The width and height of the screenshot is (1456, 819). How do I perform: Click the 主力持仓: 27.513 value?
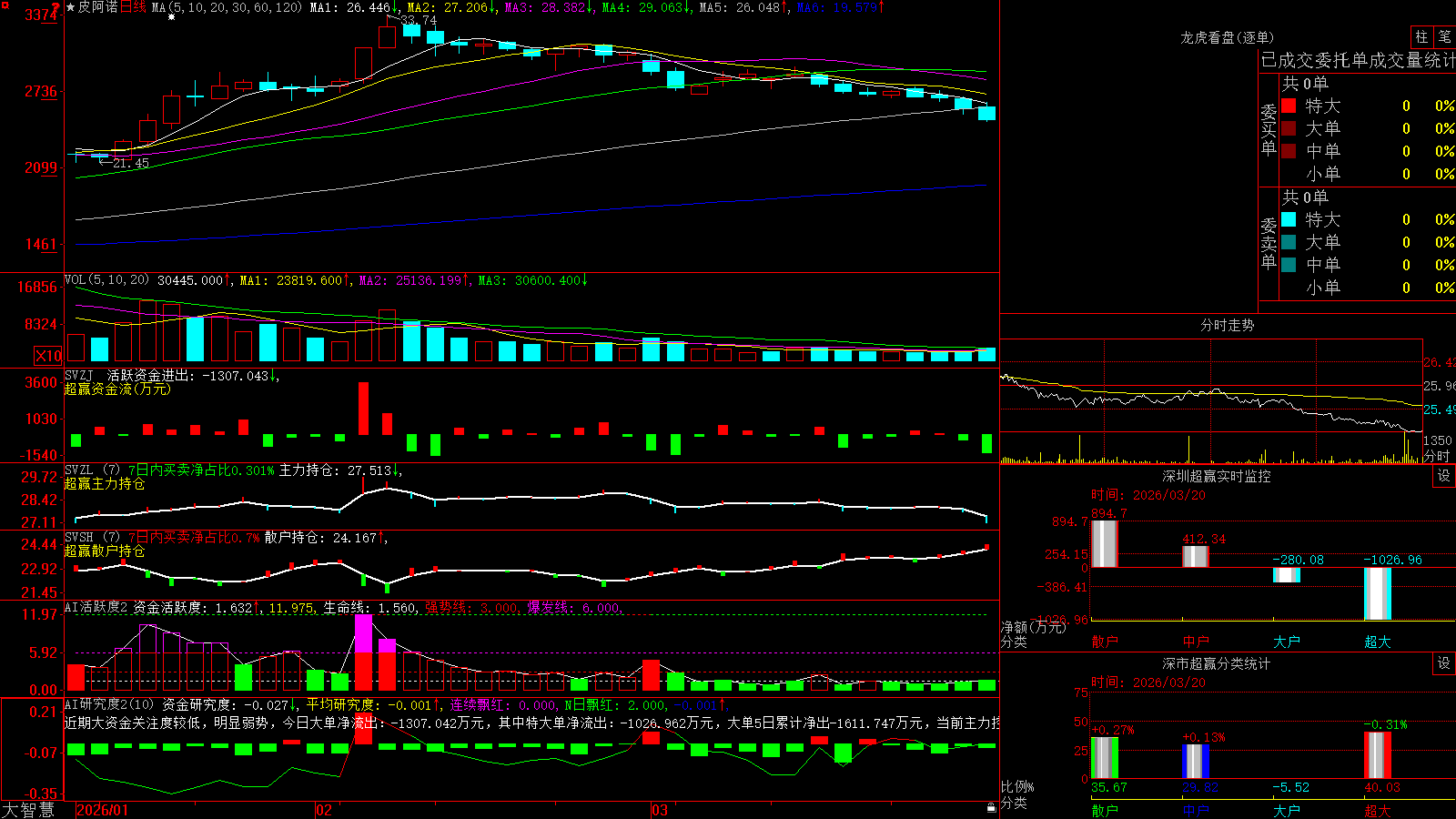coord(335,470)
